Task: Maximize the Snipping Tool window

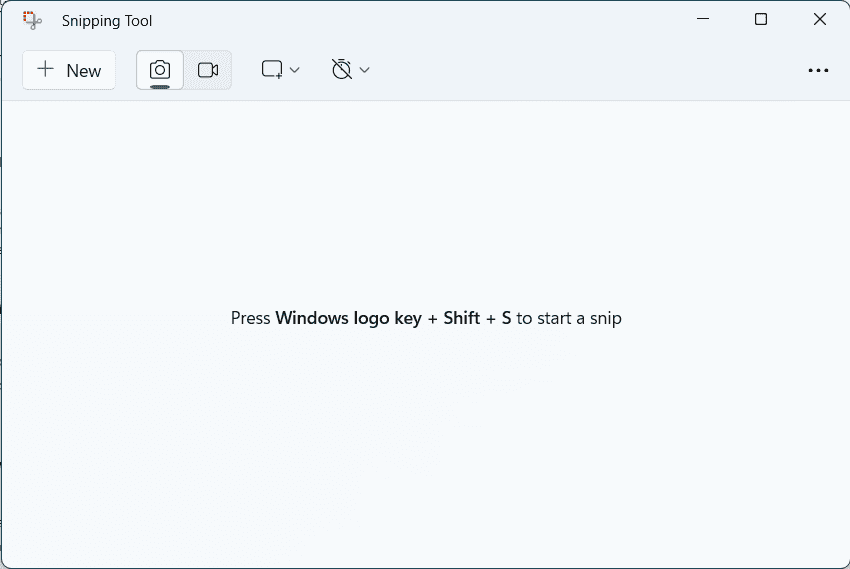Action: (761, 20)
